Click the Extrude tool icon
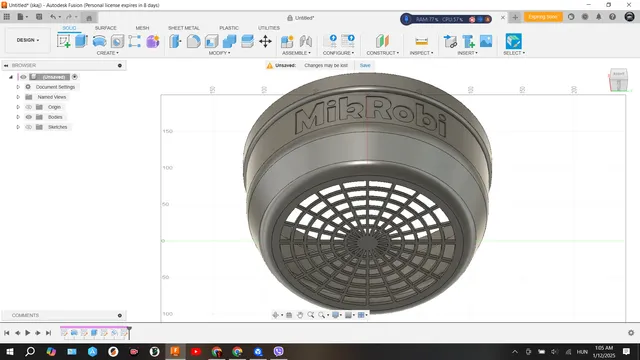The height and width of the screenshot is (360, 640). (81, 41)
